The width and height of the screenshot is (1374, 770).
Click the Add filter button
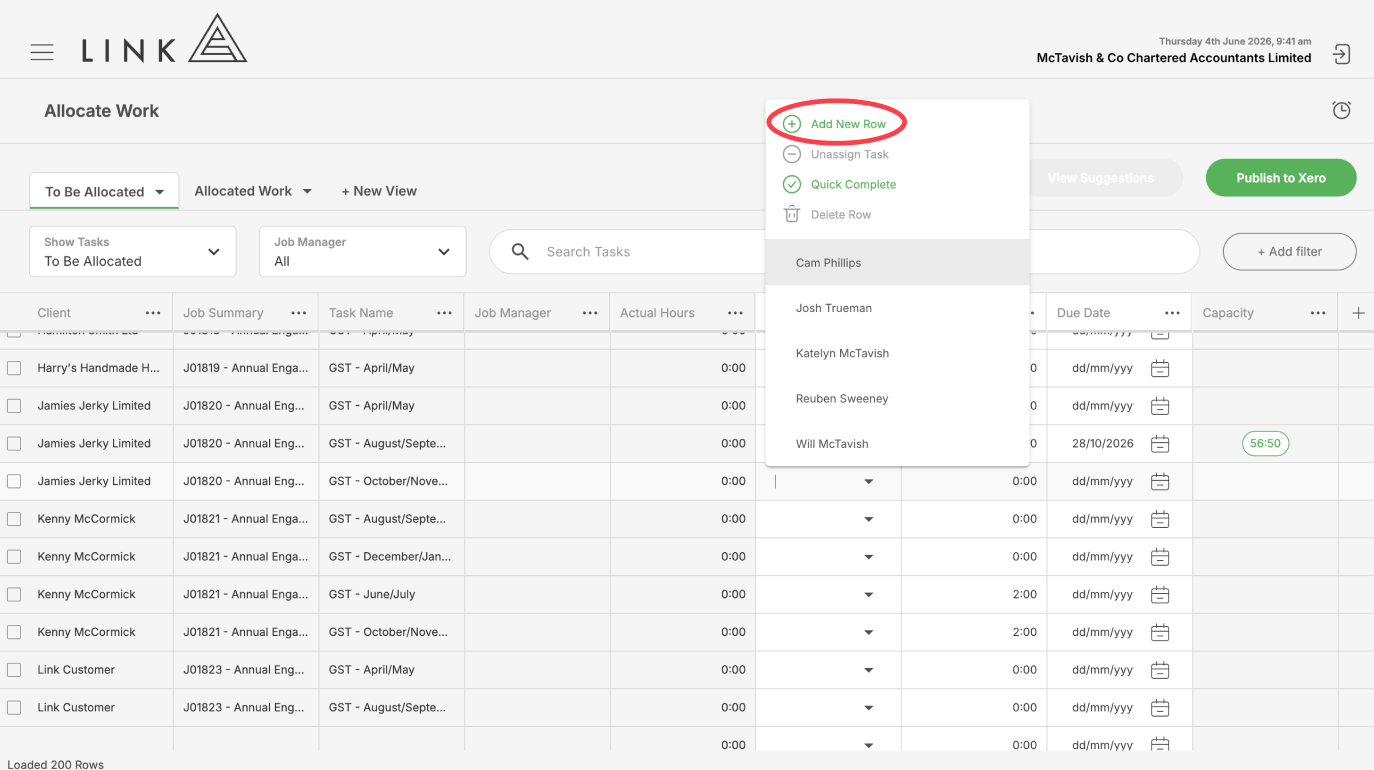tap(1289, 252)
